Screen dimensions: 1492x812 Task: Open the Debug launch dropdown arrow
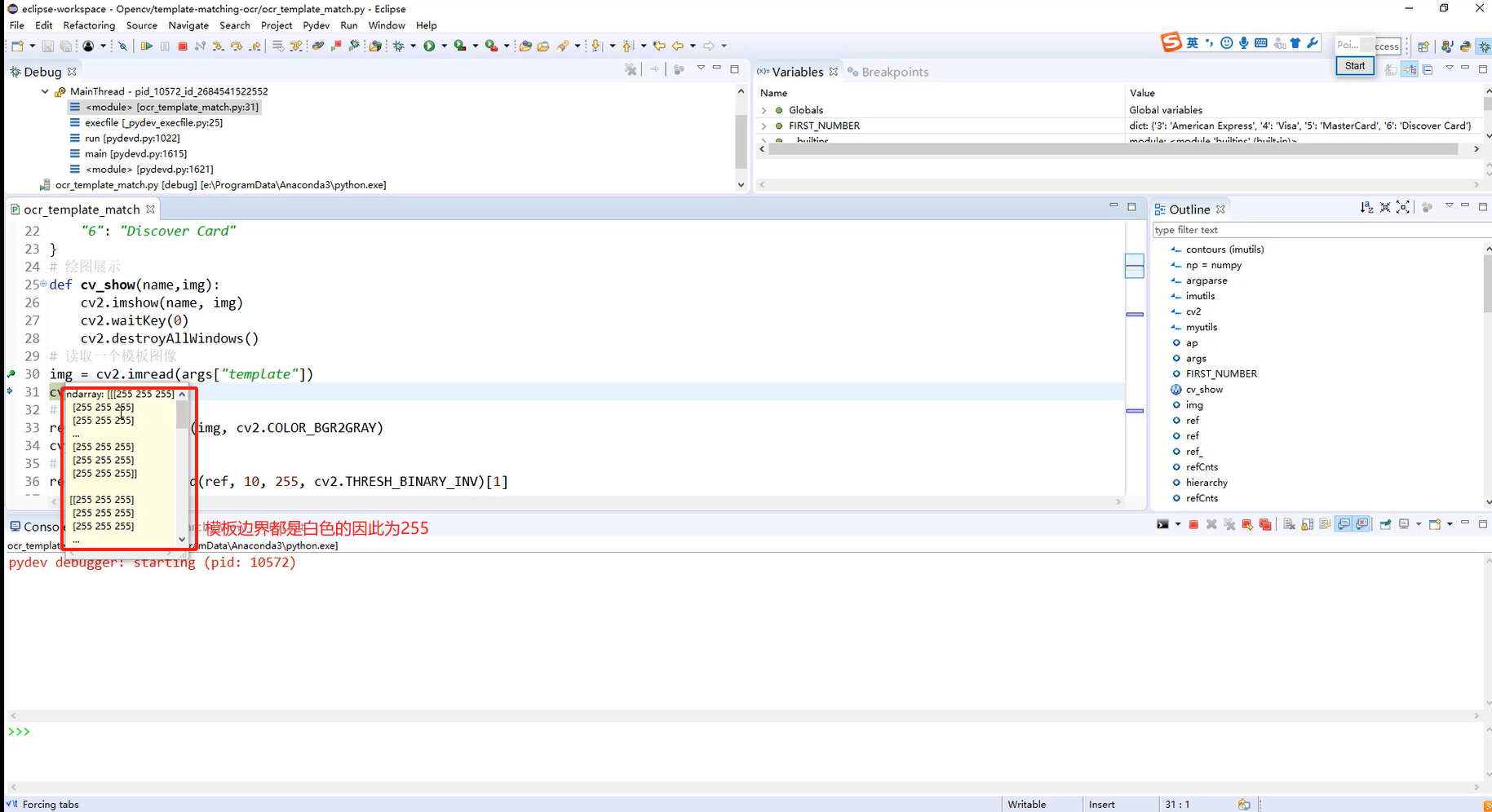[414, 46]
